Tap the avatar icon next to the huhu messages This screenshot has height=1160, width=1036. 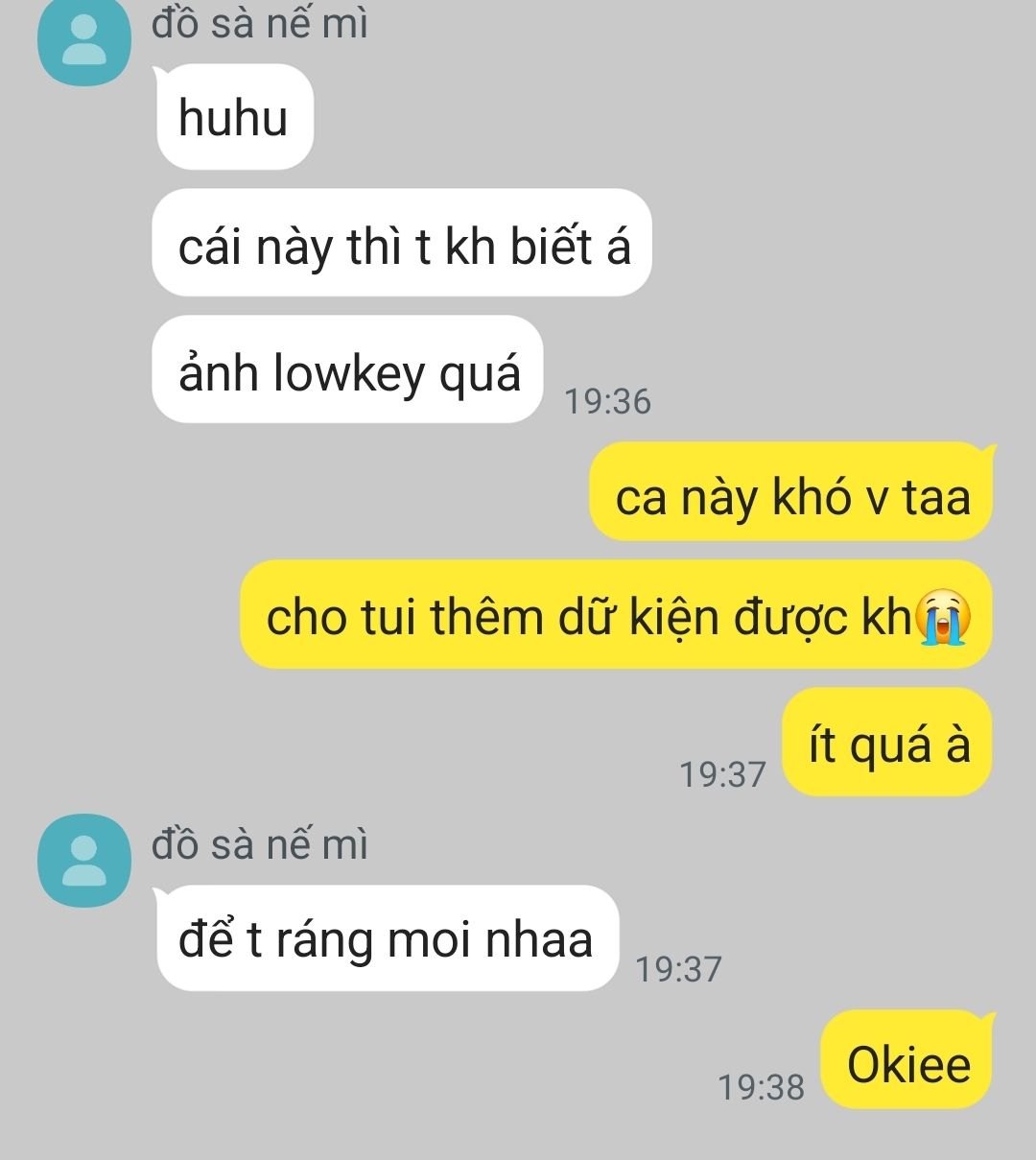[84, 41]
